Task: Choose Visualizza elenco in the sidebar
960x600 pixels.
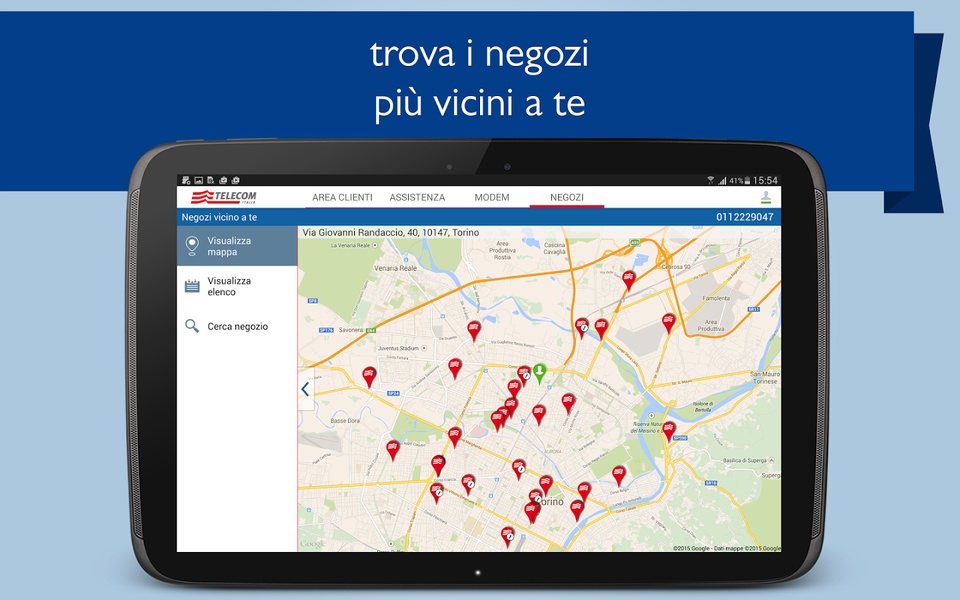Action: (237, 286)
